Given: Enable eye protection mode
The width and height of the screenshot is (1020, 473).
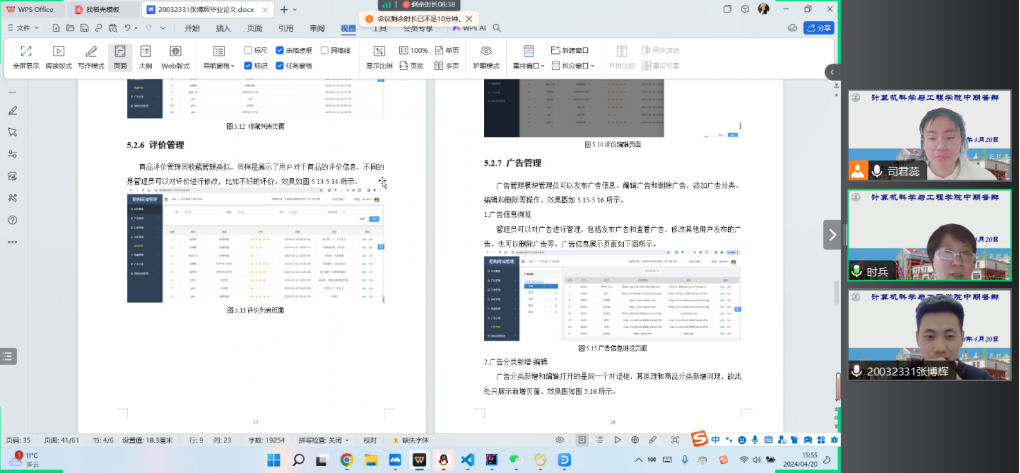Looking at the screenshot, I should [486, 56].
